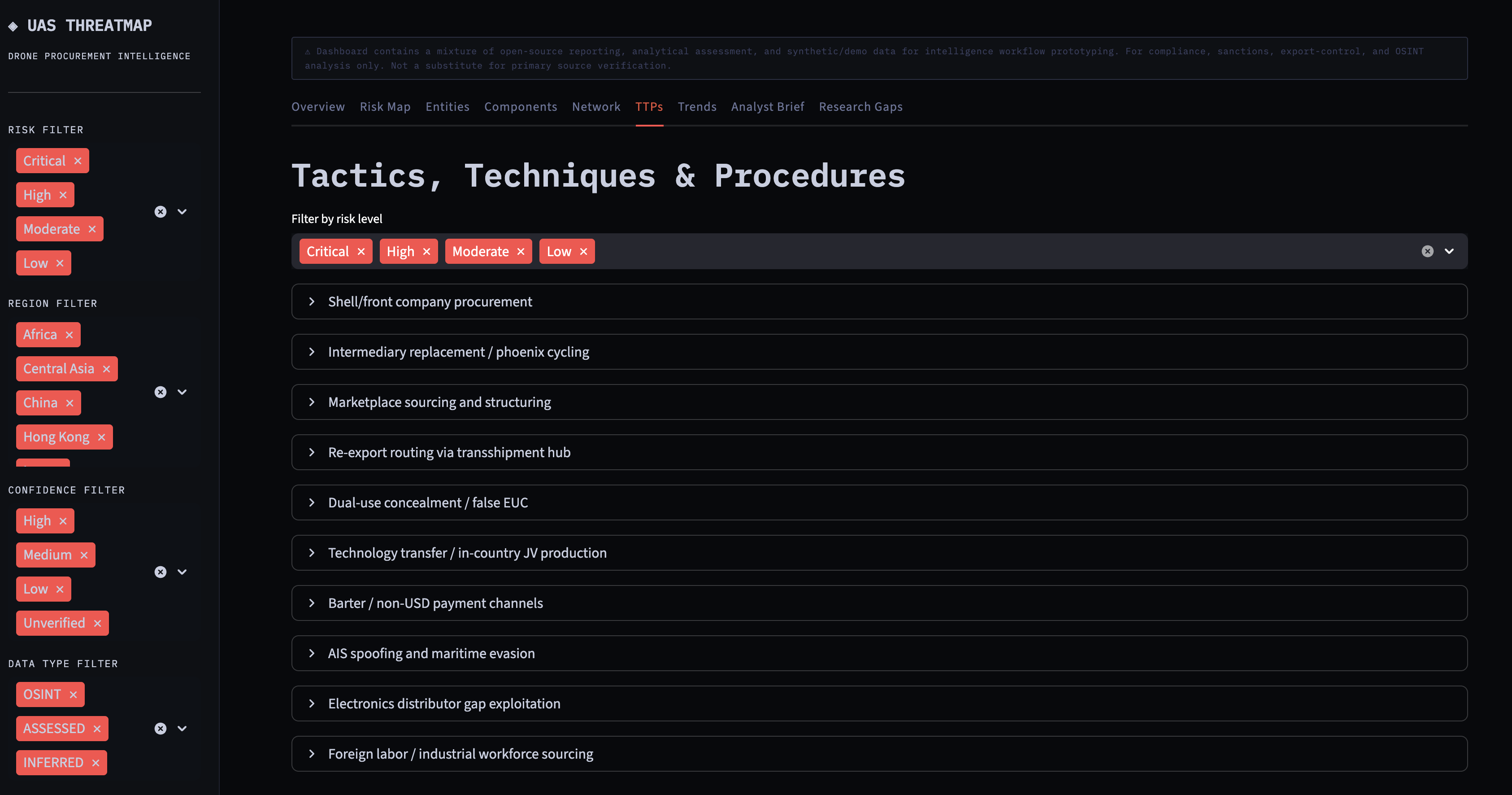The image size is (1512, 795).
Task: Open main Filter by risk level dropdown
Action: pyautogui.click(x=1449, y=251)
